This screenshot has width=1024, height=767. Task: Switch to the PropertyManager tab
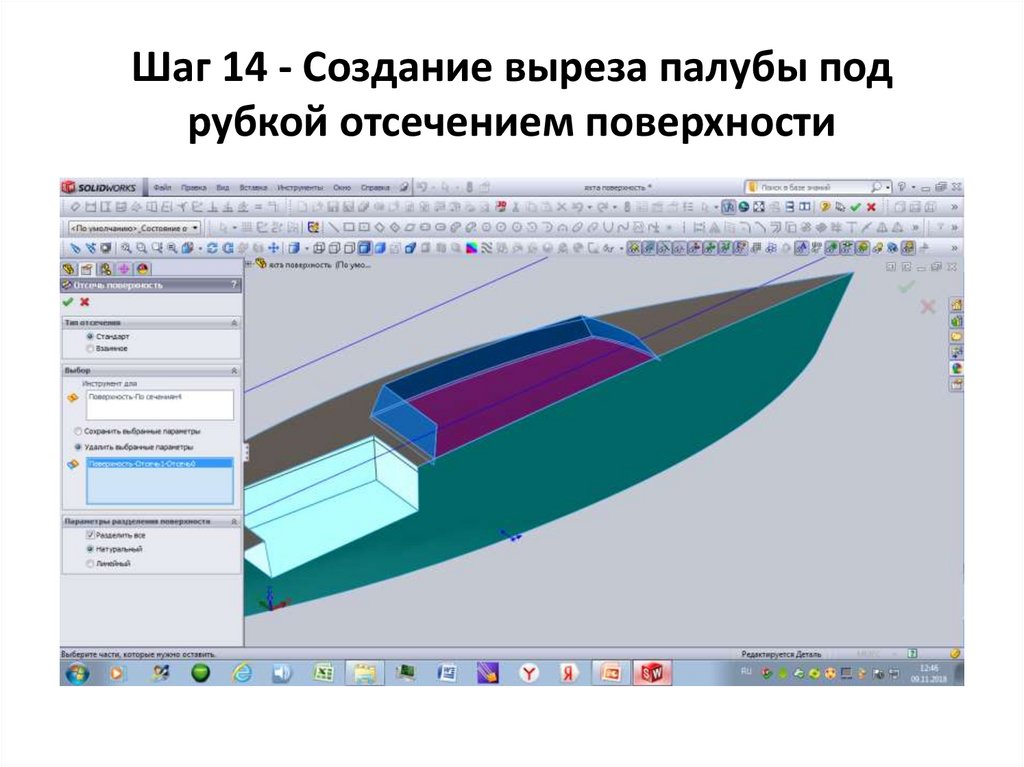[x=87, y=269]
